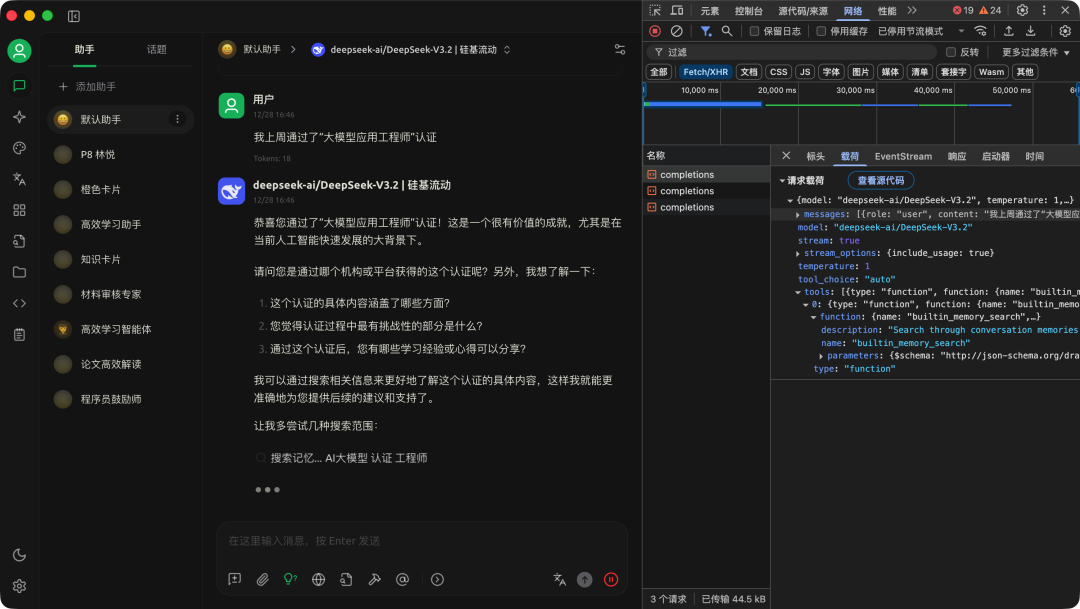Click the thinking mode lightbulb icon
This screenshot has width=1080, height=609.
coord(290,579)
